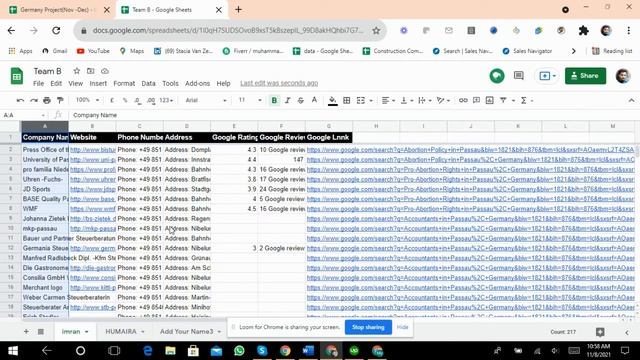Select column H header
640x360 pixels.
pos(376,126)
